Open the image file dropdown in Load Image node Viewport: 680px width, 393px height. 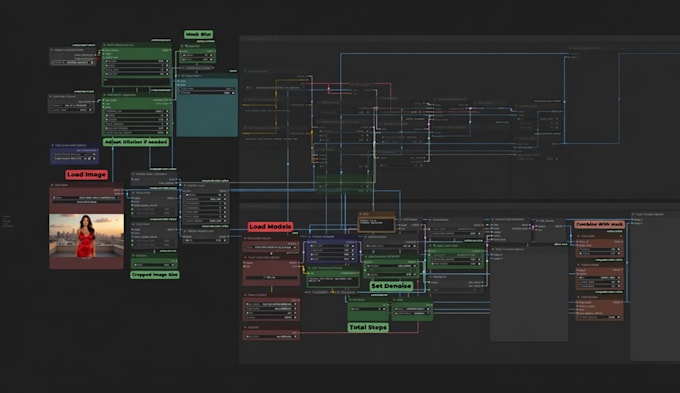[x=86, y=197]
